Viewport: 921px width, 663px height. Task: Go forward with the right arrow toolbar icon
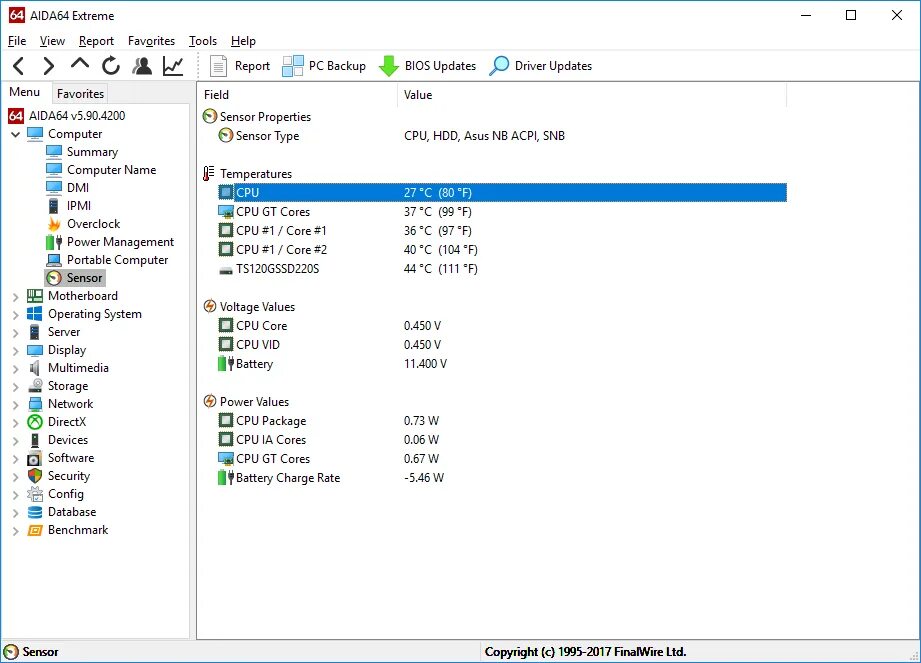(x=49, y=66)
